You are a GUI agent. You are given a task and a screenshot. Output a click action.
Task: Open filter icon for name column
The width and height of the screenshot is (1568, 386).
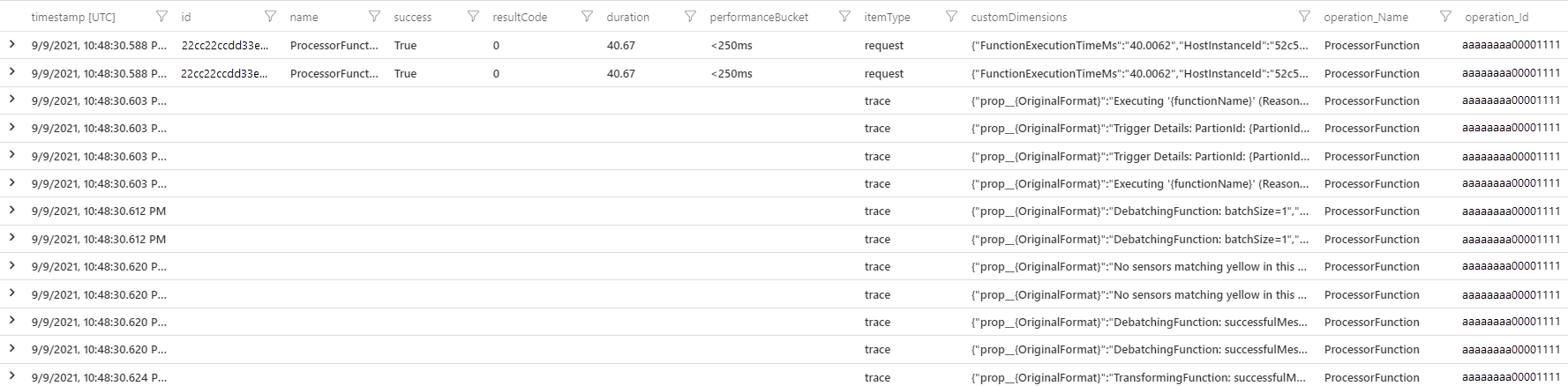click(x=374, y=17)
